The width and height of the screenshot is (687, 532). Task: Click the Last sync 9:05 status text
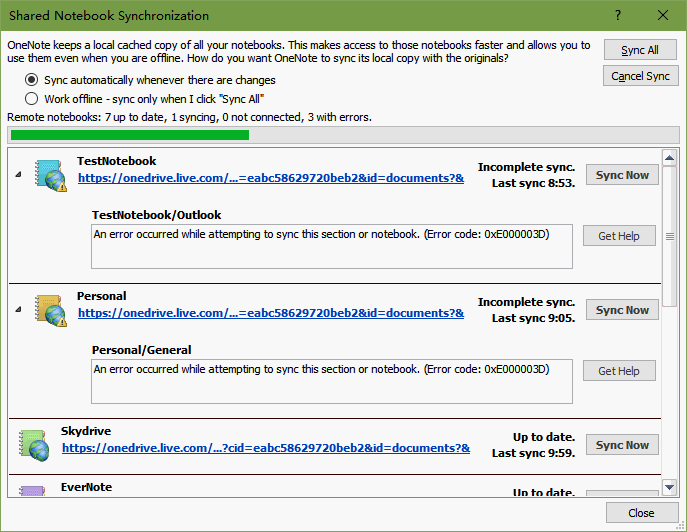coord(533,318)
